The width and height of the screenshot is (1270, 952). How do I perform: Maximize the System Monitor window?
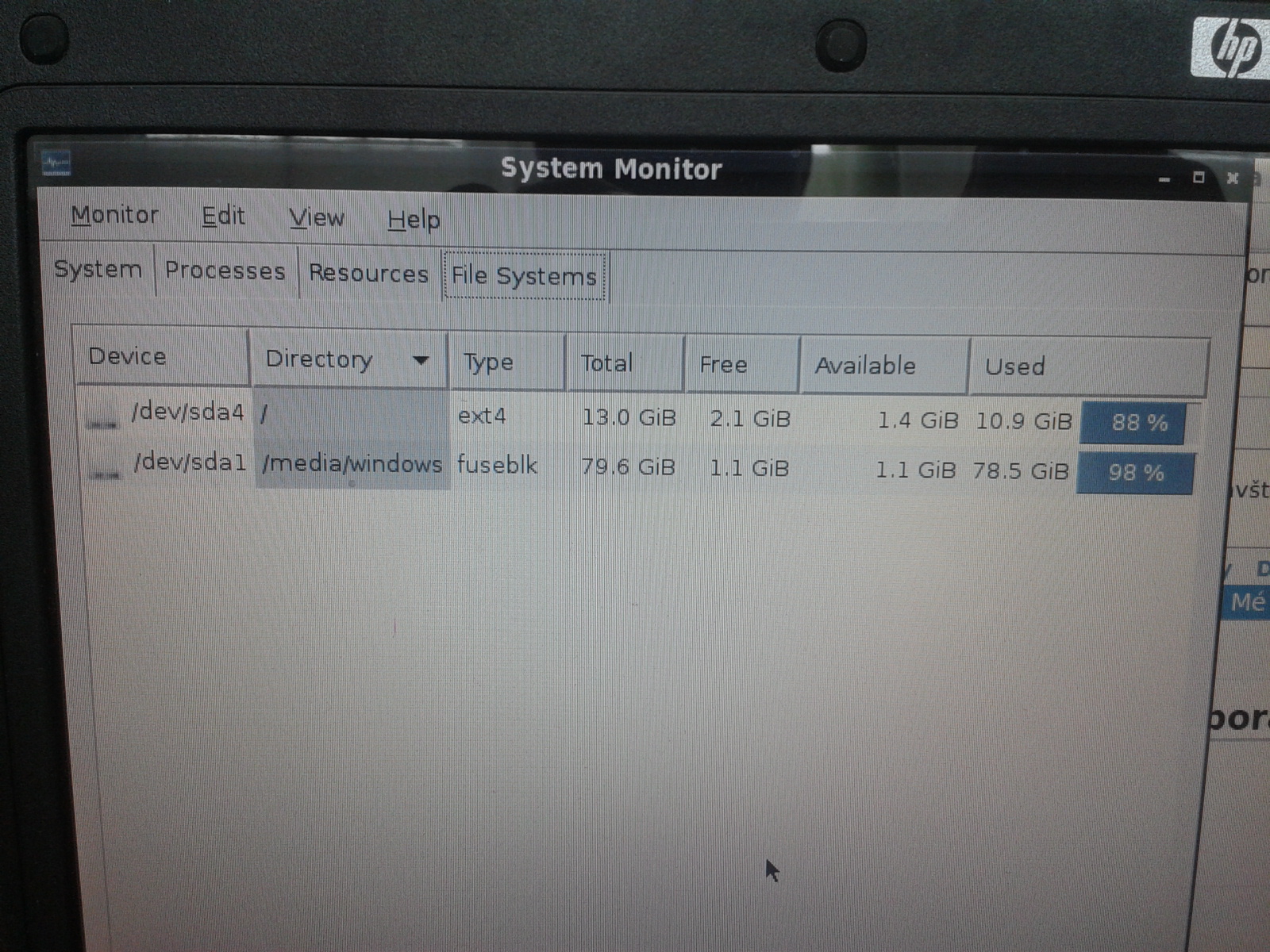1199,178
